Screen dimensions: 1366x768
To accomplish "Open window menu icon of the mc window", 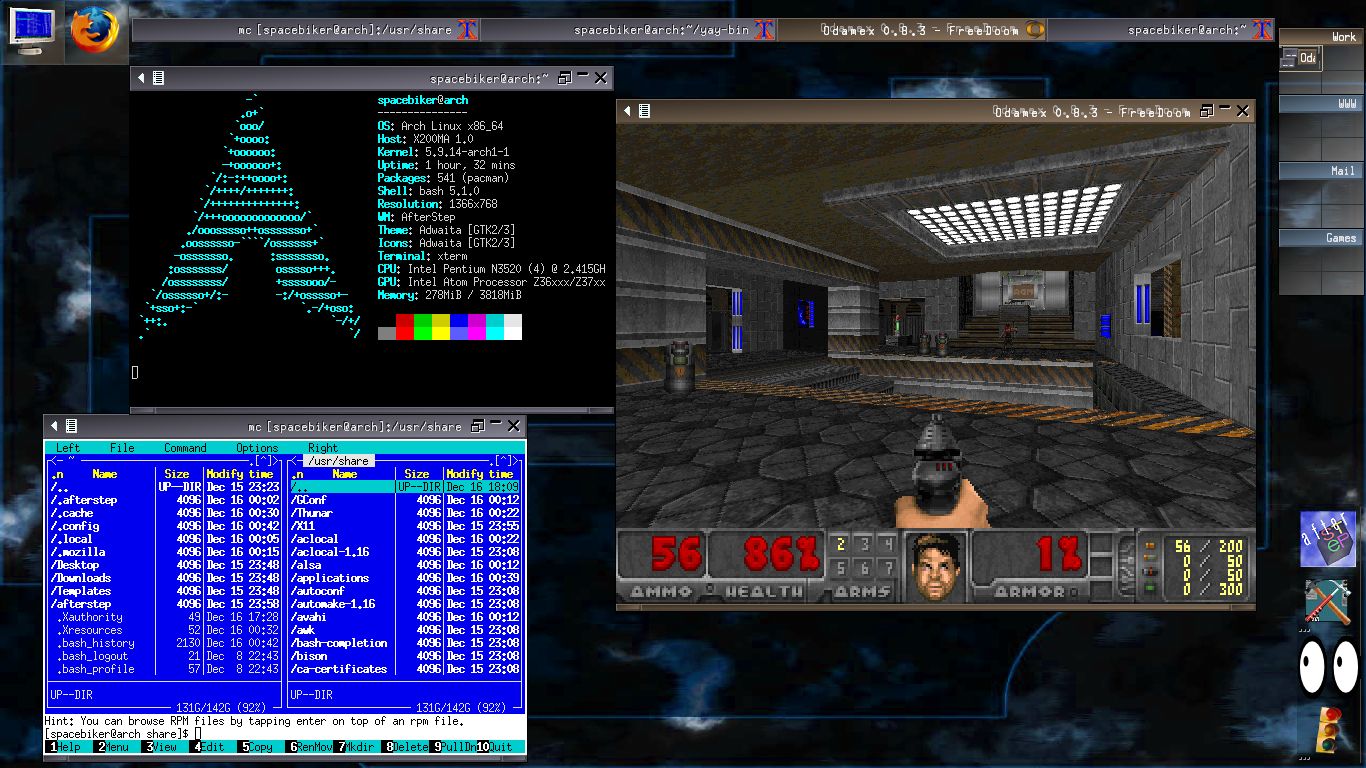I will click(x=72, y=426).
